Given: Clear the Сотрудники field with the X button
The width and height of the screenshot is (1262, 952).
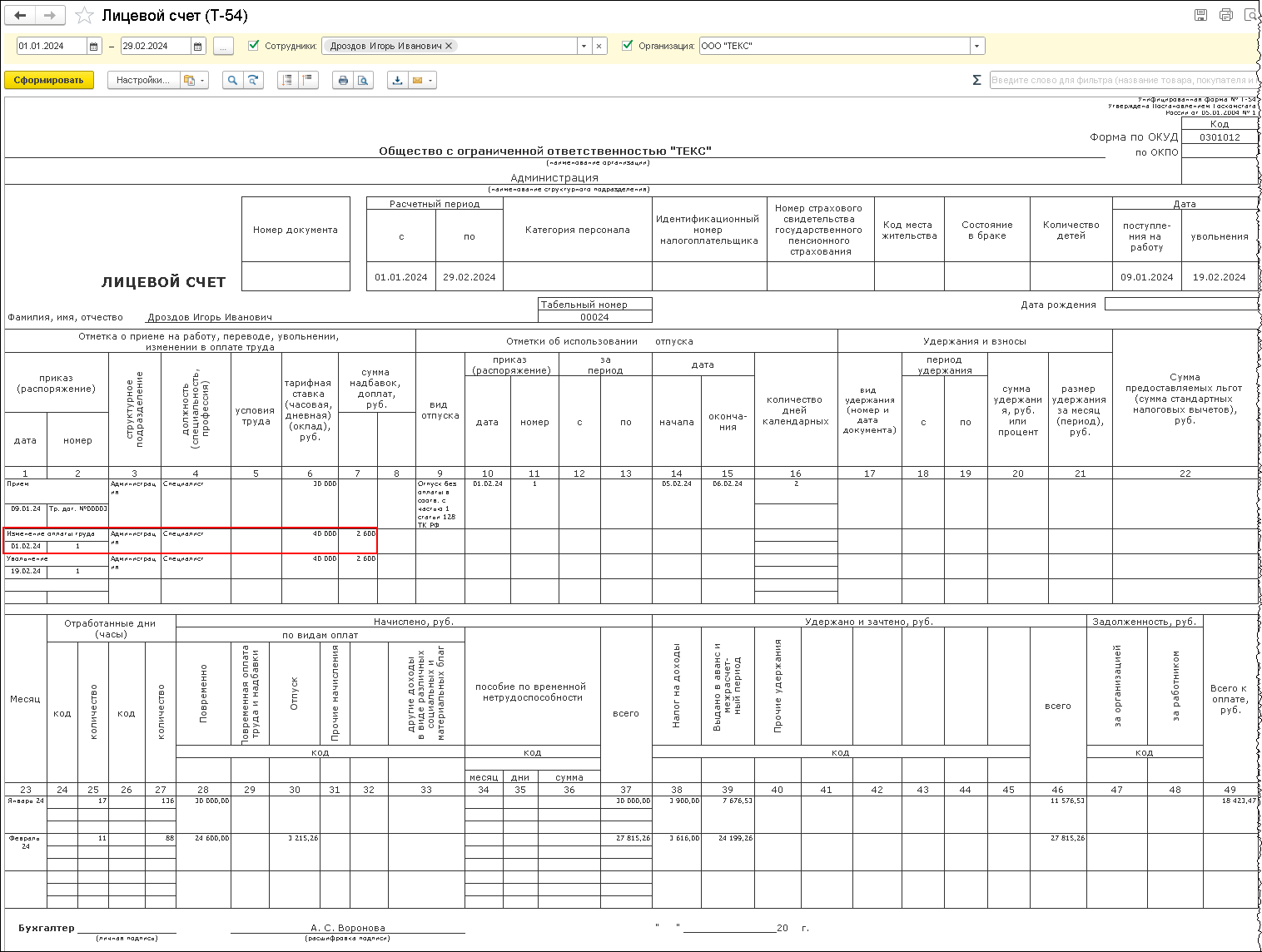Looking at the screenshot, I should click(599, 47).
